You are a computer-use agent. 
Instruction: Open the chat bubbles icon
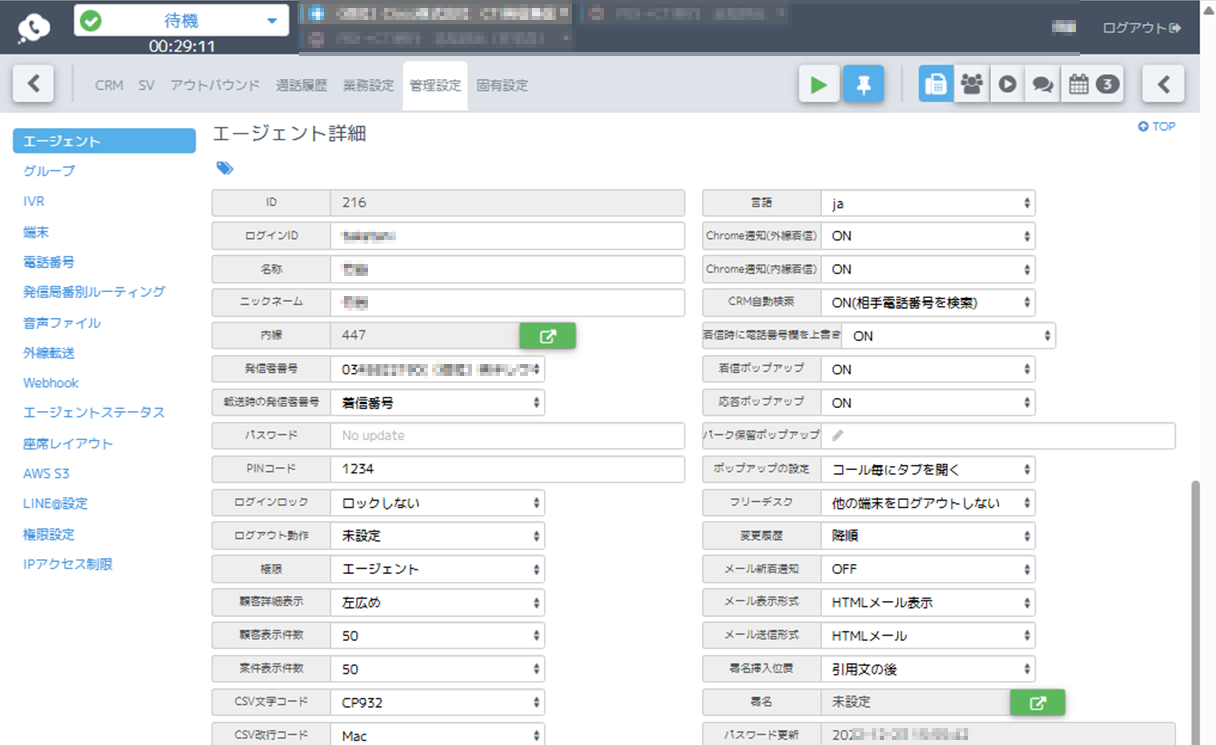coord(1042,84)
